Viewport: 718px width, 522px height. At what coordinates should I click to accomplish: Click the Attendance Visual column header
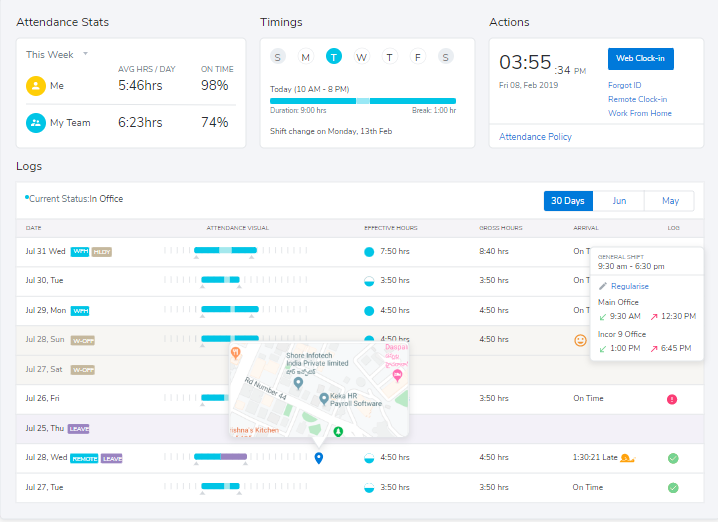tap(238, 228)
